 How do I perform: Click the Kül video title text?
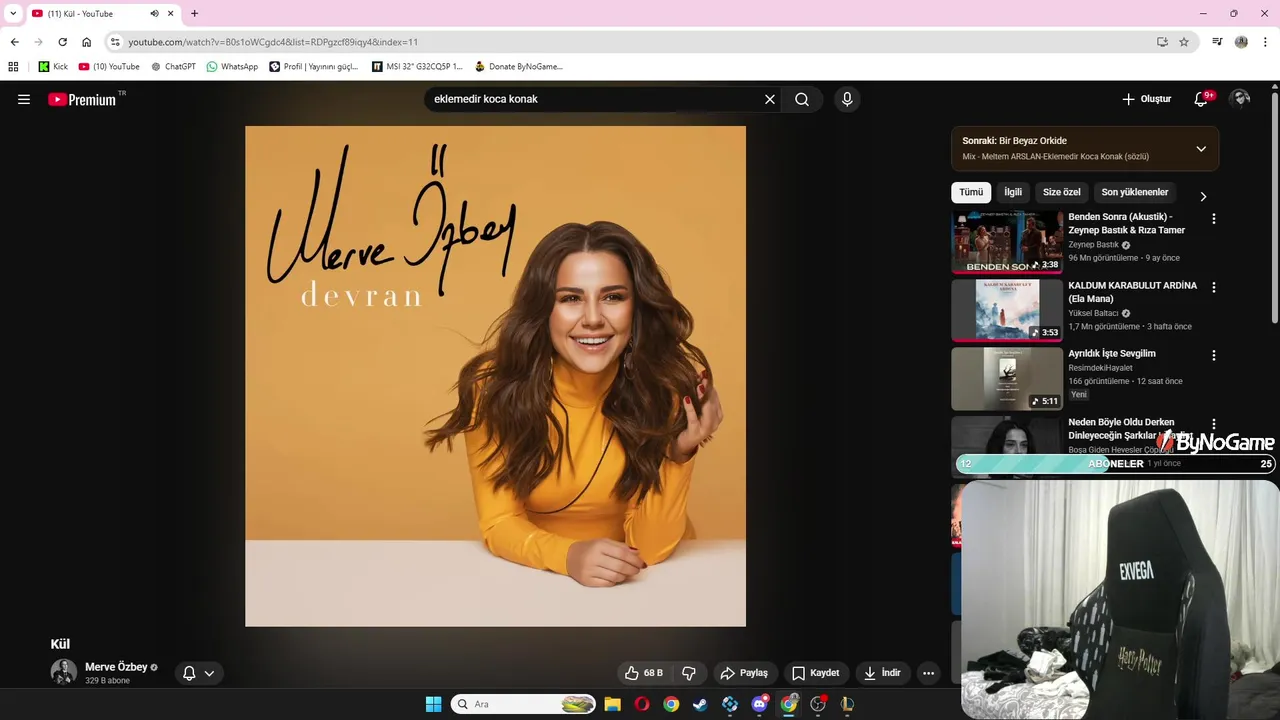(60, 644)
